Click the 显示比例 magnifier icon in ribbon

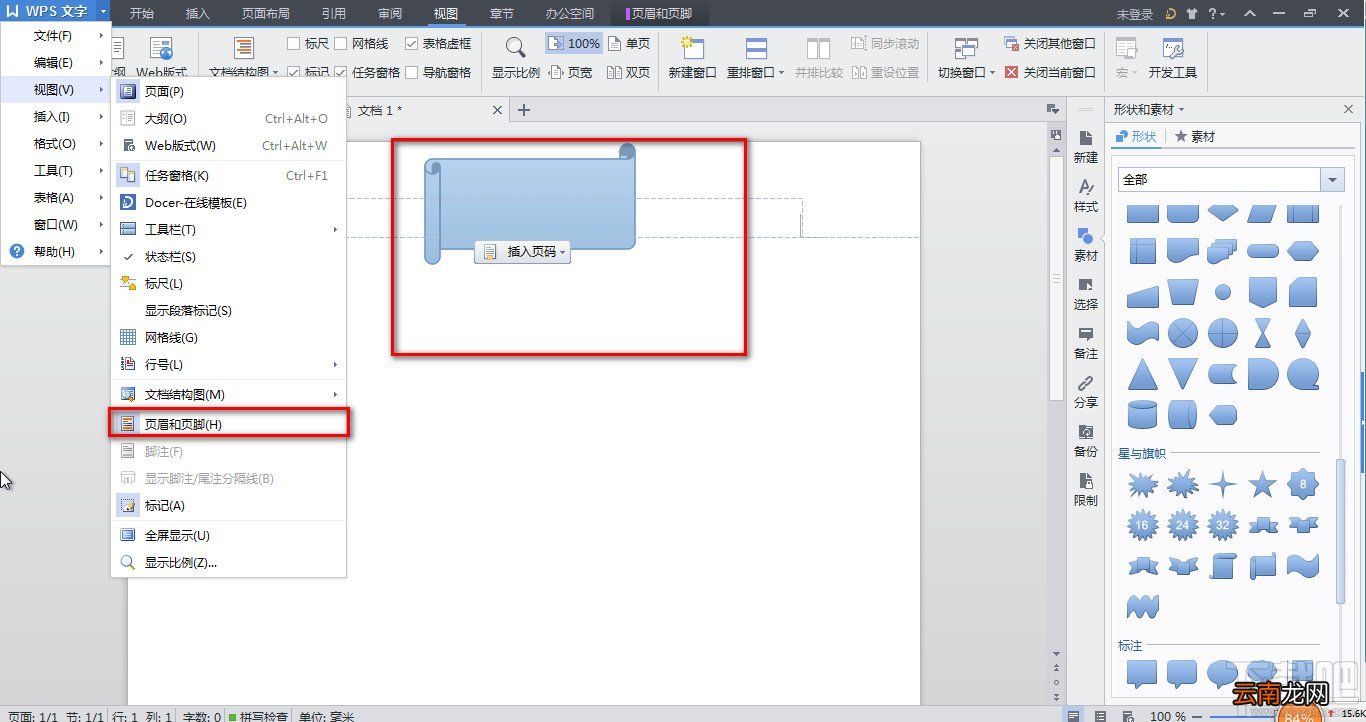515,48
